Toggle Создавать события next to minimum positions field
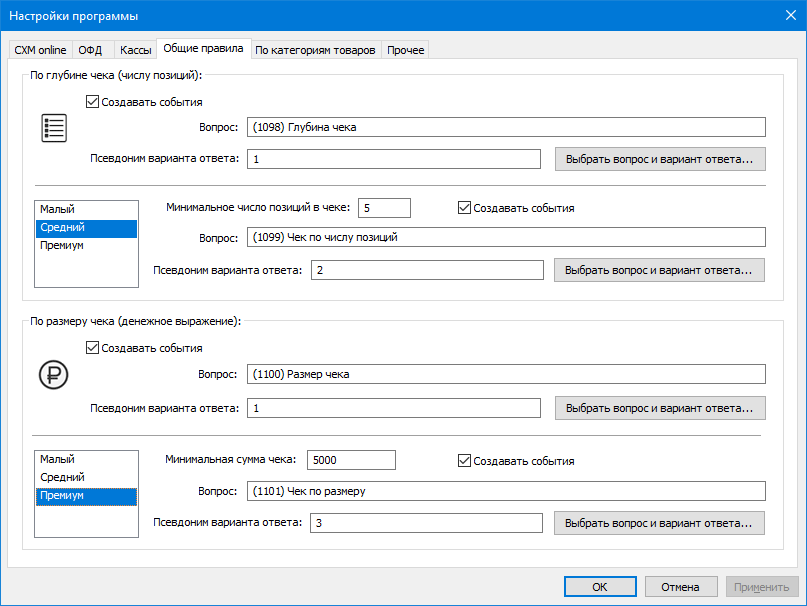807x606 pixels. tap(464, 208)
